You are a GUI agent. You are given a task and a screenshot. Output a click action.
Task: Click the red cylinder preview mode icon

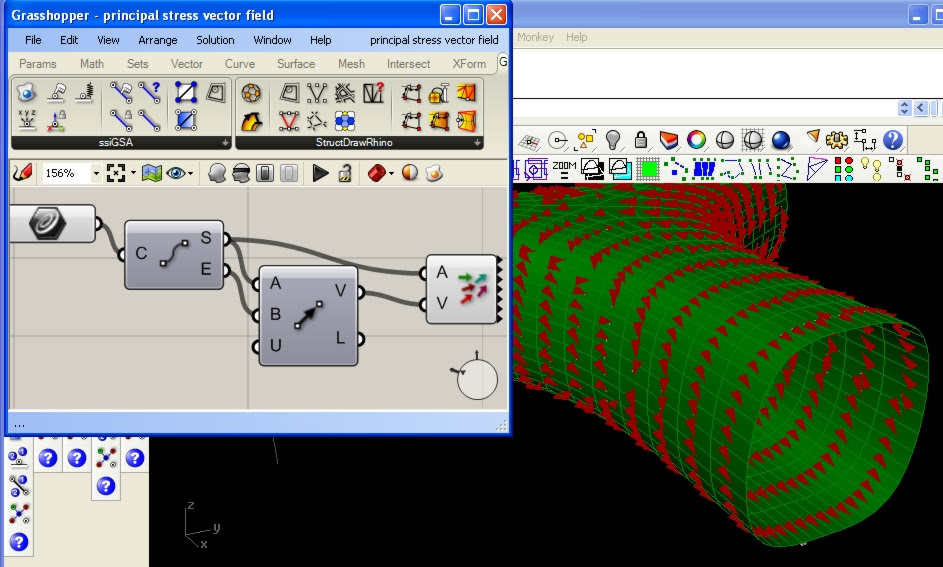click(376, 173)
